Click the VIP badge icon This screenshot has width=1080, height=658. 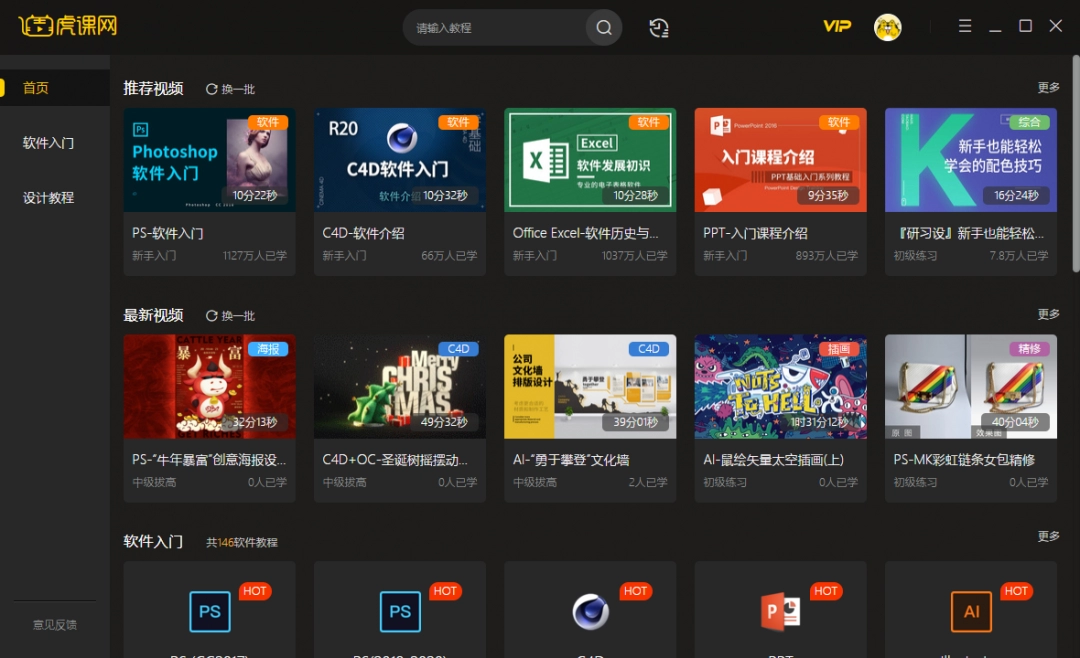click(x=837, y=26)
